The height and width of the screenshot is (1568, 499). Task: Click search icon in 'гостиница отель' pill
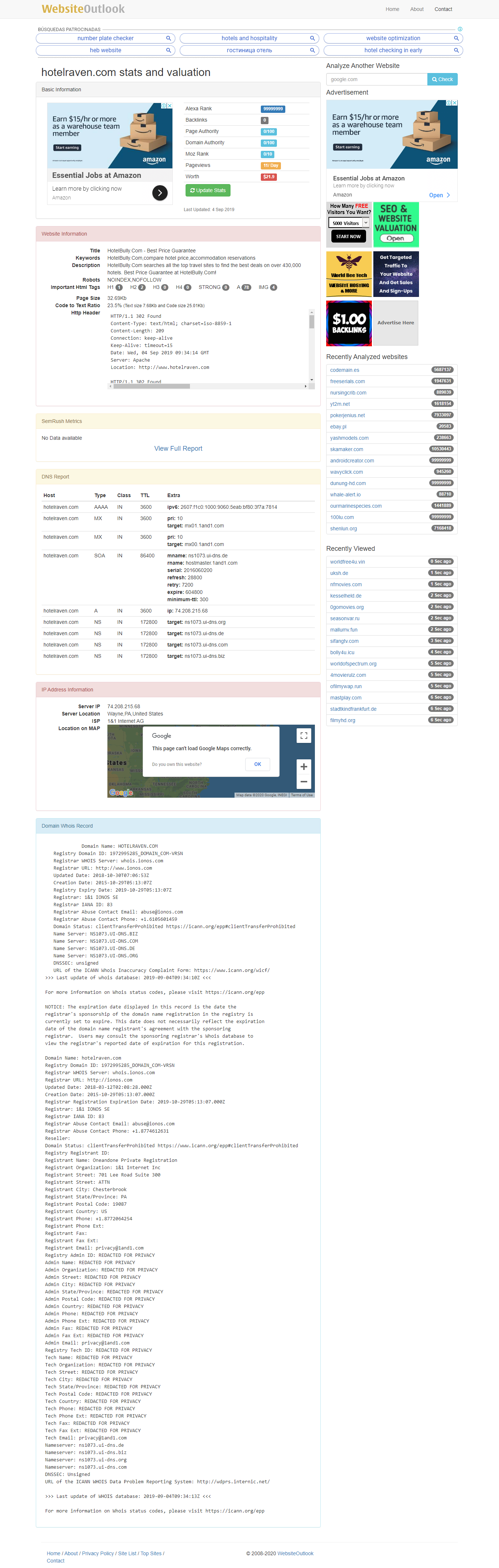point(312,50)
